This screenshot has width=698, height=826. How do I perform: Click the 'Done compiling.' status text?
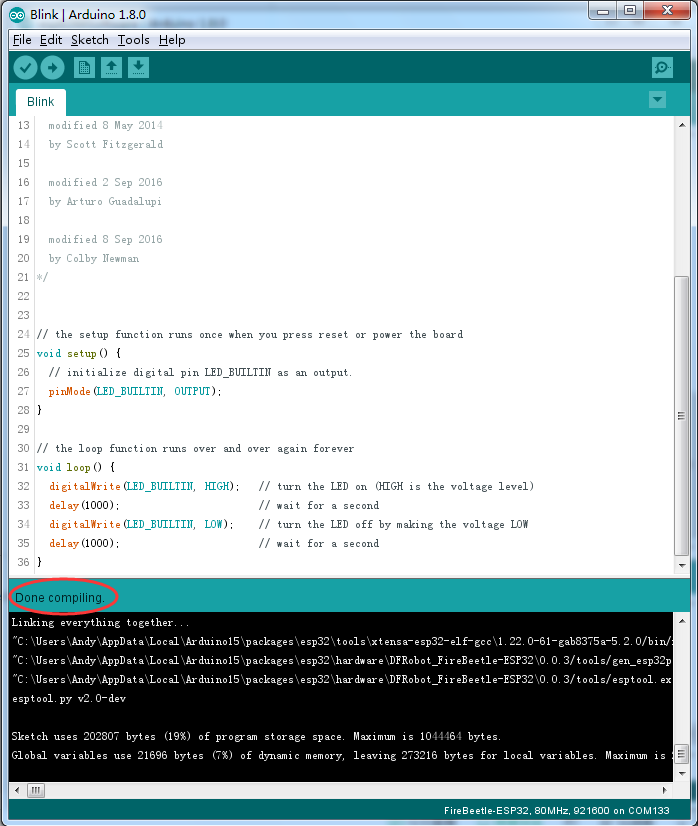(x=60, y=597)
